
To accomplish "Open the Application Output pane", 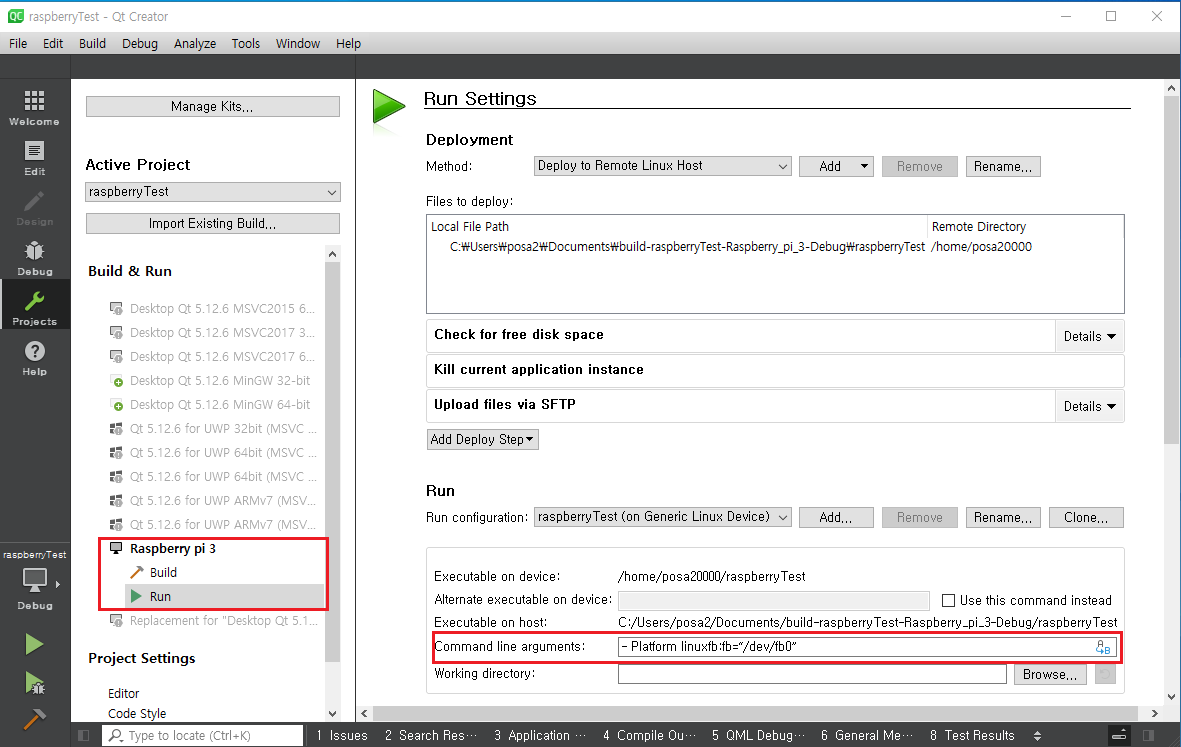I will [x=540, y=736].
